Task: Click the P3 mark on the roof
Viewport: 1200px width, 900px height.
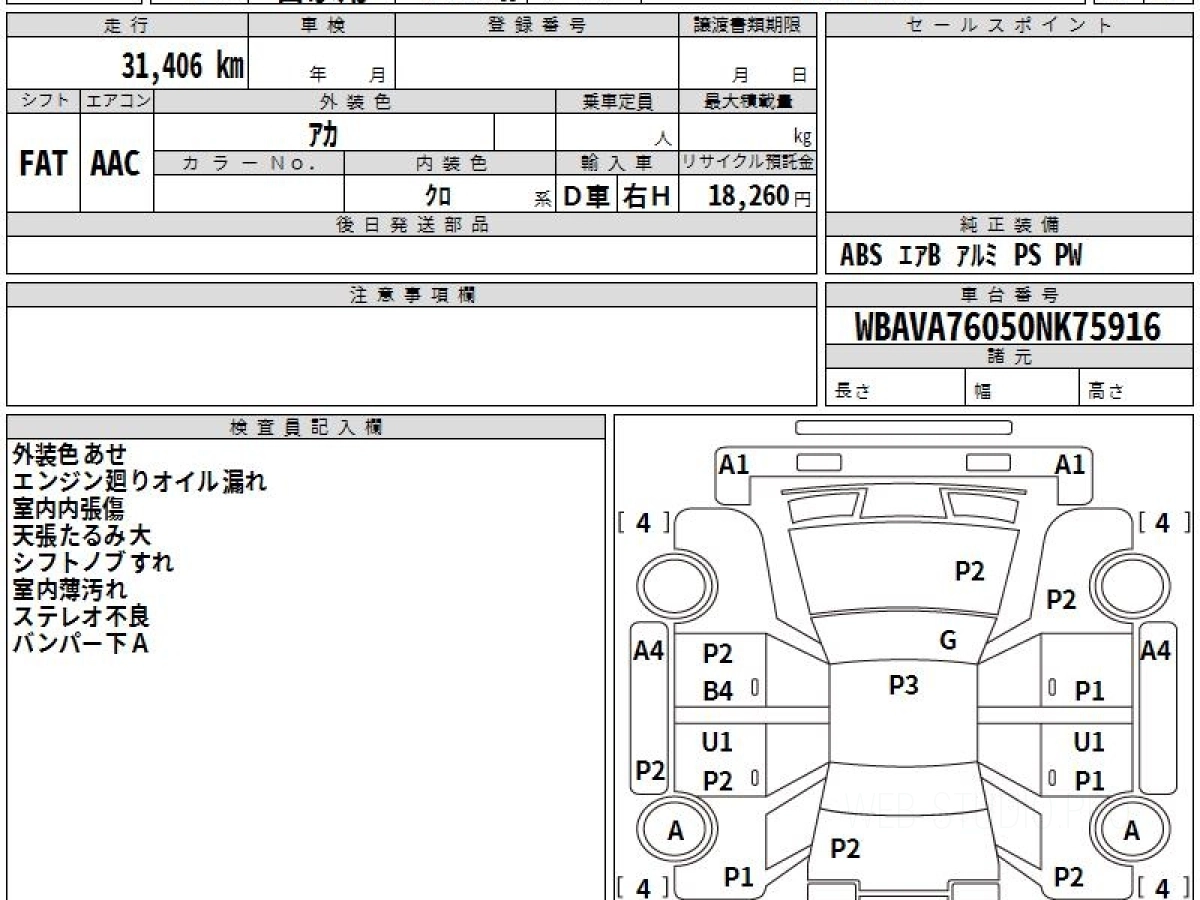Action: (x=904, y=685)
